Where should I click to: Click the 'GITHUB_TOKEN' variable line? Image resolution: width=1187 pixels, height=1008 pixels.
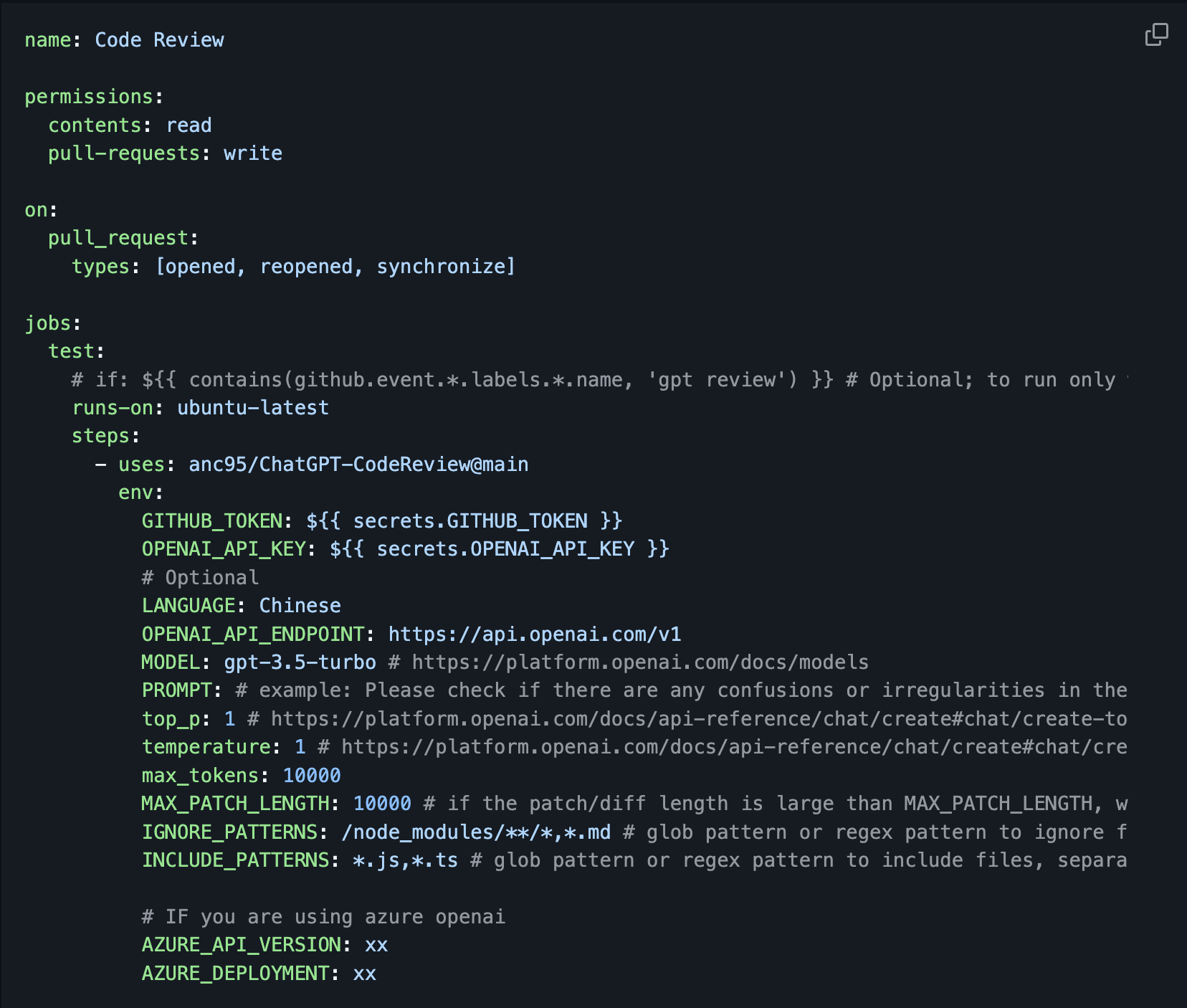click(x=382, y=520)
